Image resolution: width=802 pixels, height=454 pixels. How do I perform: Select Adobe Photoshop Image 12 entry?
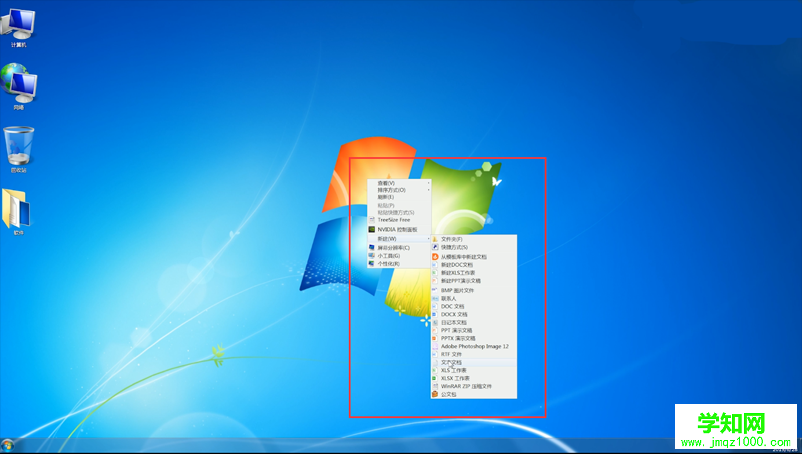point(474,346)
